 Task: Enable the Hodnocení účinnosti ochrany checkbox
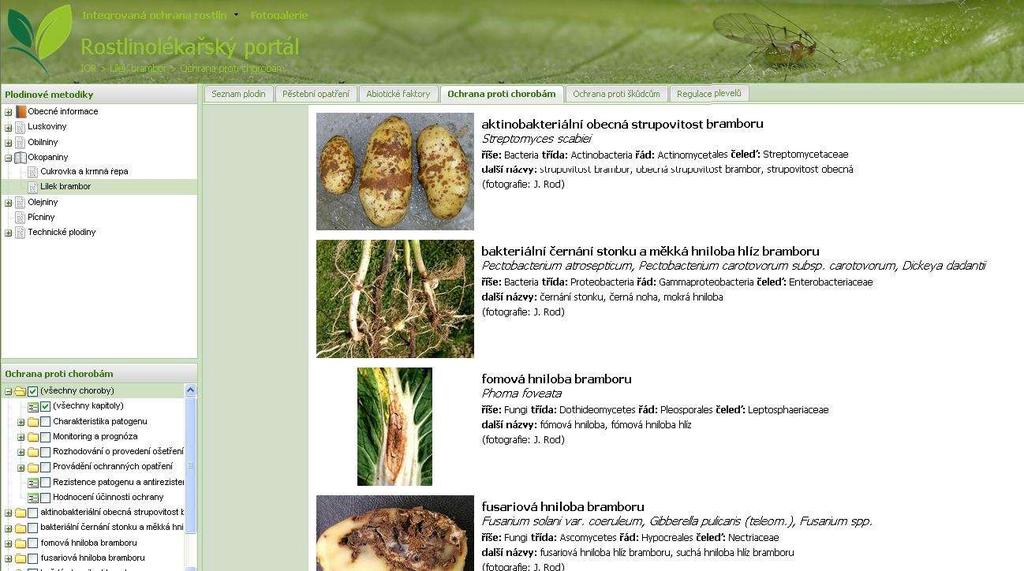(x=45, y=498)
